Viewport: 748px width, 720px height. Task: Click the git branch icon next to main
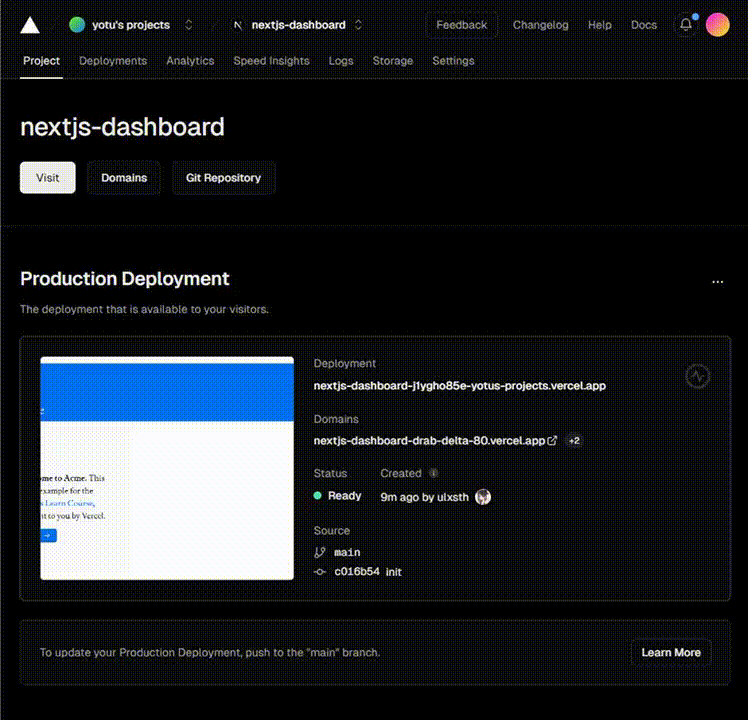320,552
